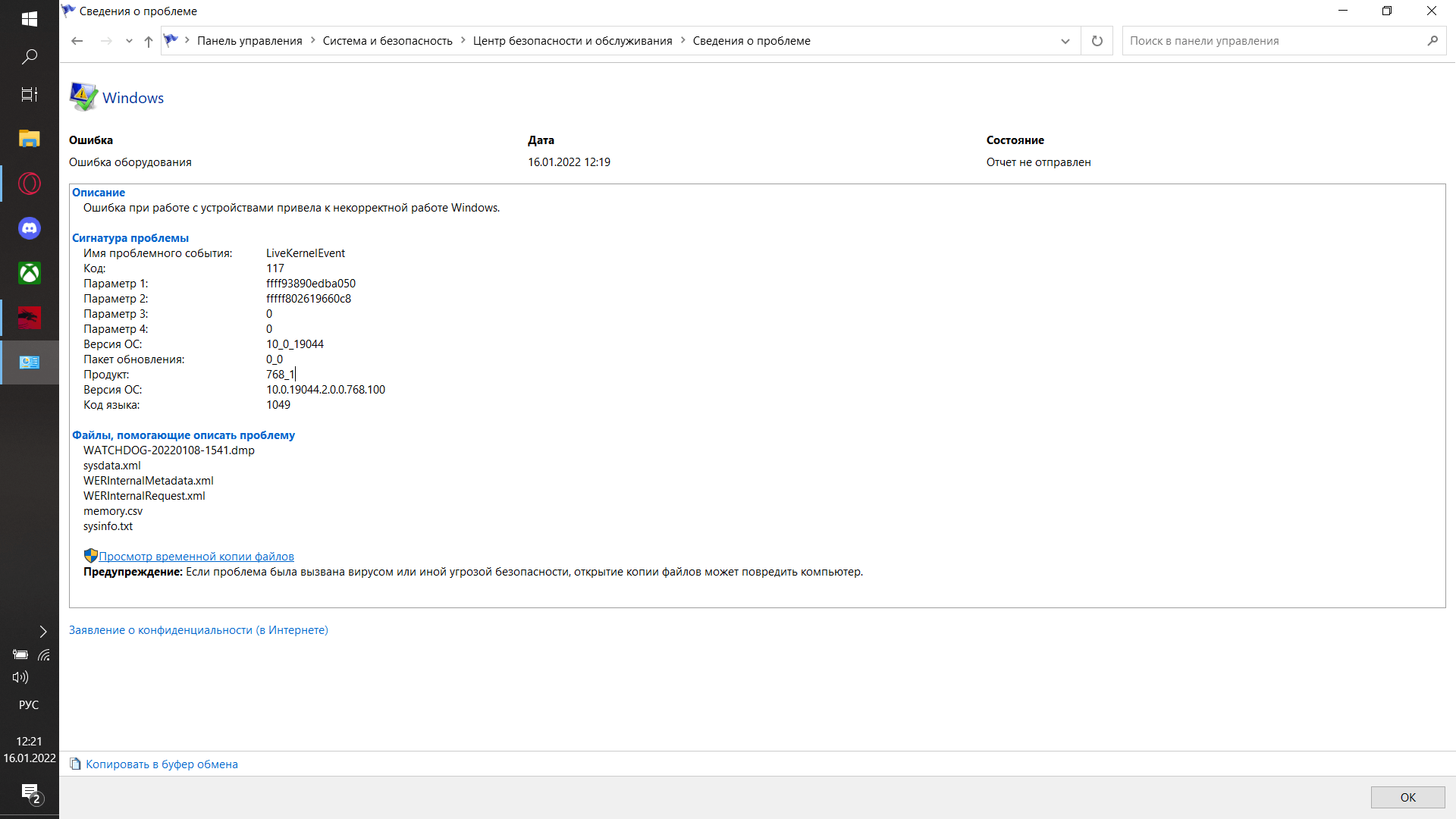
Task: Expand chevron after Центр безопасности и обслуживания
Action: click(682, 41)
